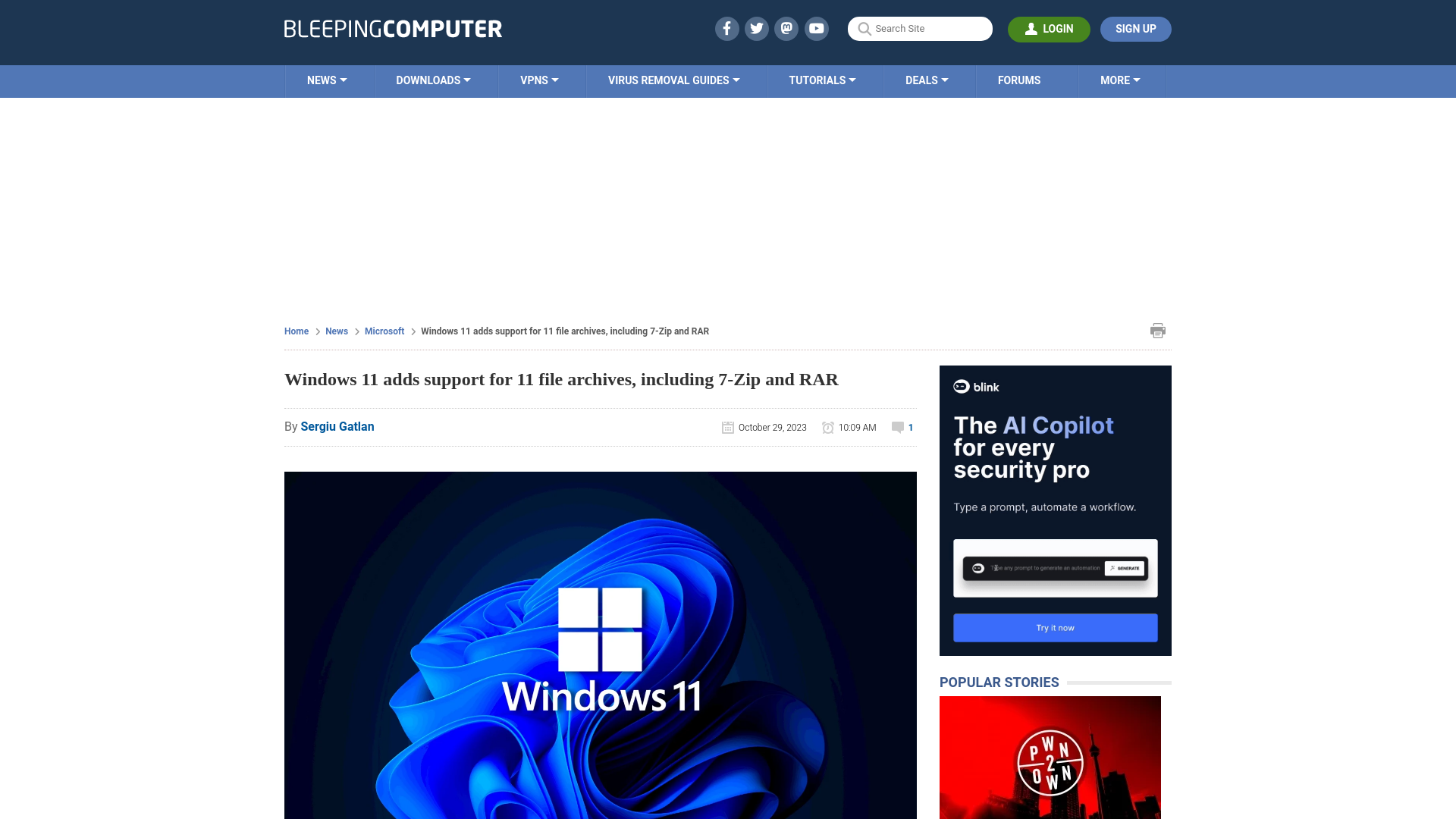Click the FORUMS menu item
Image resolution: width=1456 pixels, height=819 pixels.
pyautogui.click(x=1019, y=80)
